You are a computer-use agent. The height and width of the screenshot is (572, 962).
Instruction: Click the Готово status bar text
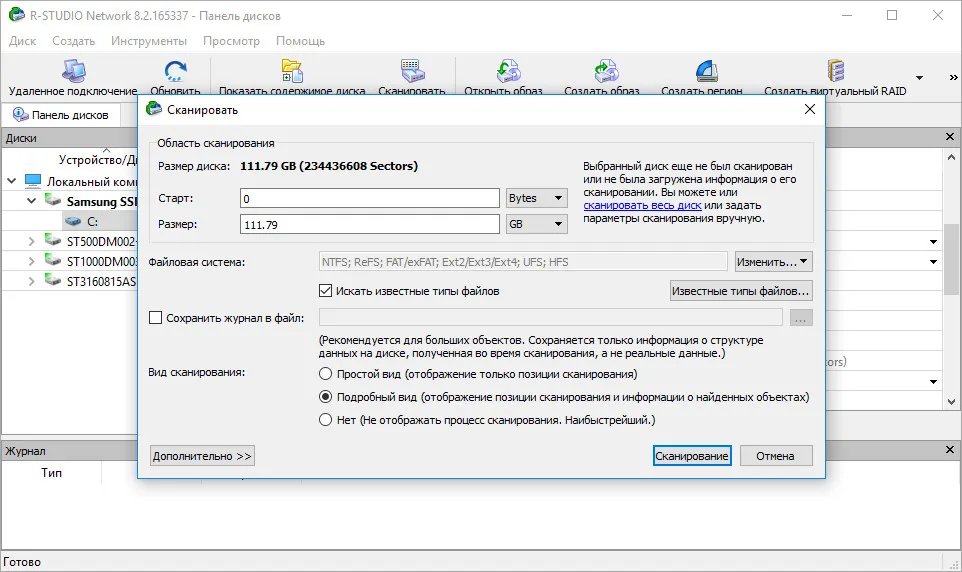point(22,562)
